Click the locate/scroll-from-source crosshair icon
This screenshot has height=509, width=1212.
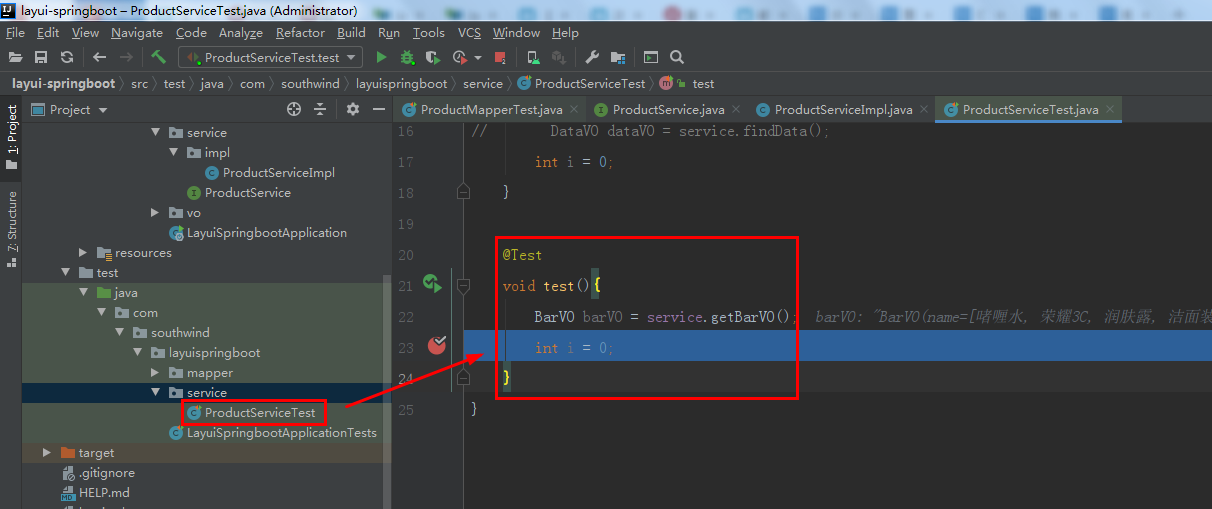pyautogui.click(x=293, y=109)
